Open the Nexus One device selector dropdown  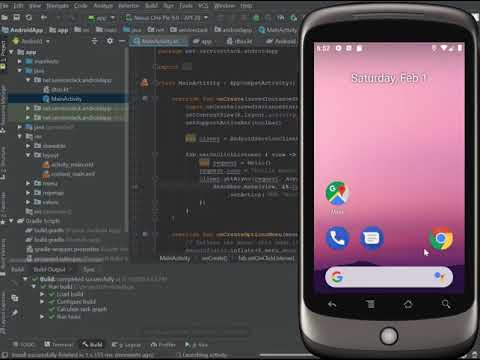tap(167, 18)
